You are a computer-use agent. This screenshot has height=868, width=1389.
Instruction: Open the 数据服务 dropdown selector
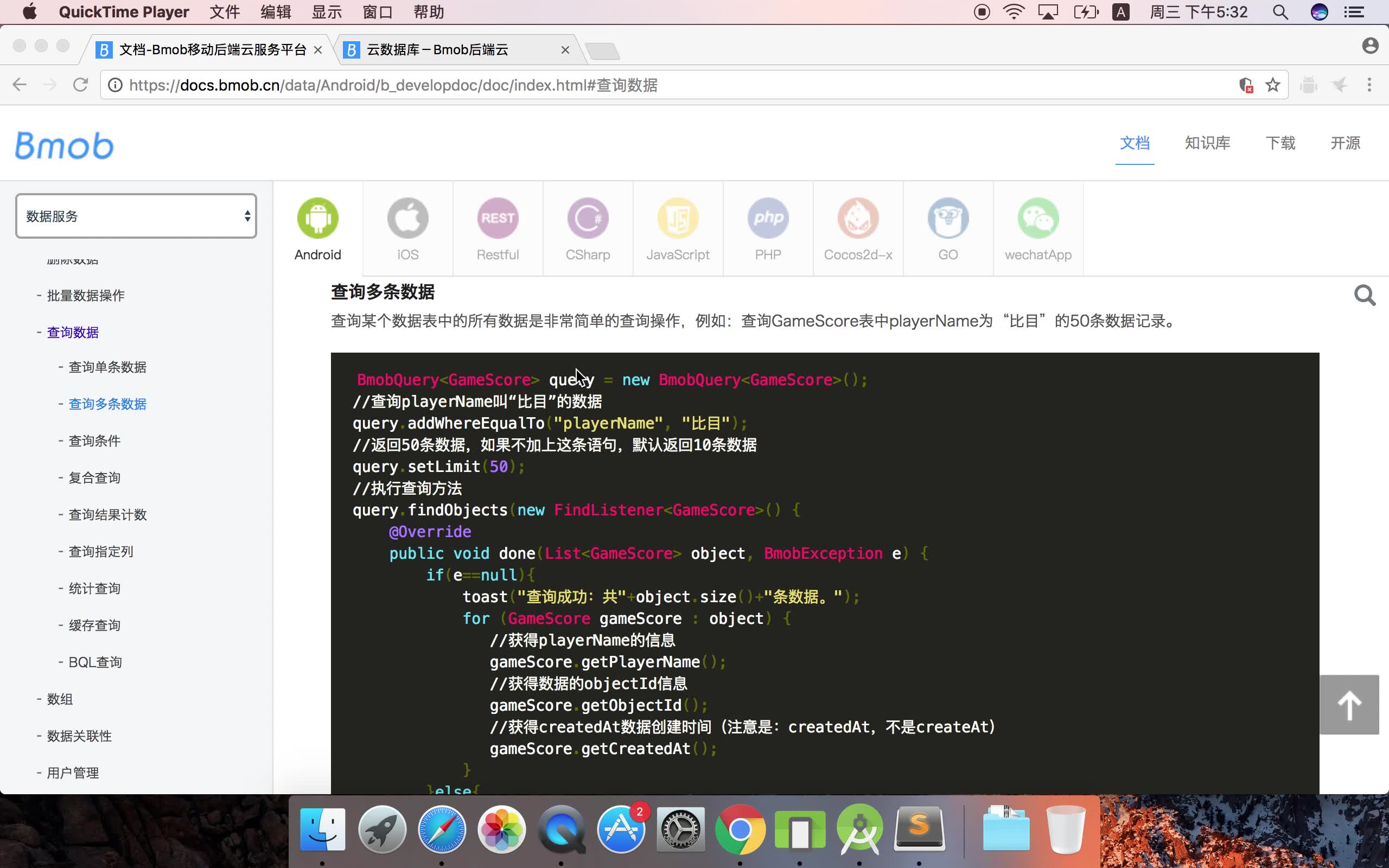[136, 216]
